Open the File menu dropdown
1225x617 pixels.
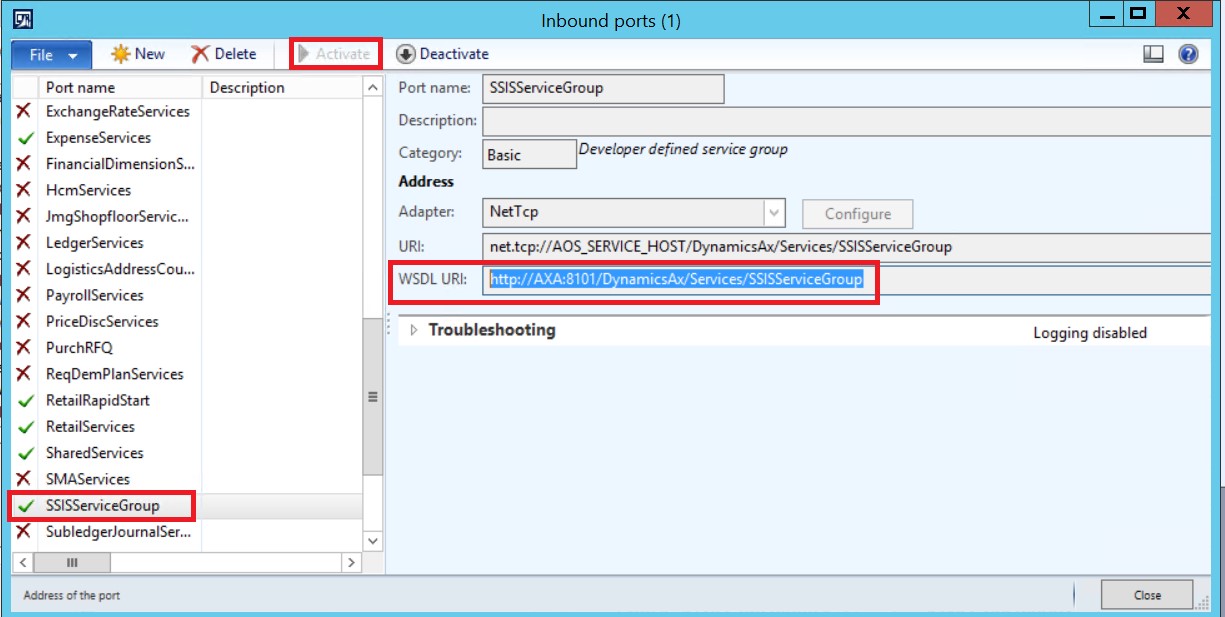coord(52,55)
